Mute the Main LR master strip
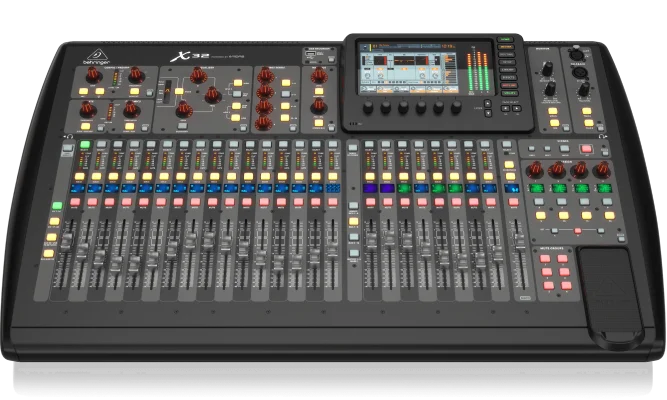 (513, 202)
